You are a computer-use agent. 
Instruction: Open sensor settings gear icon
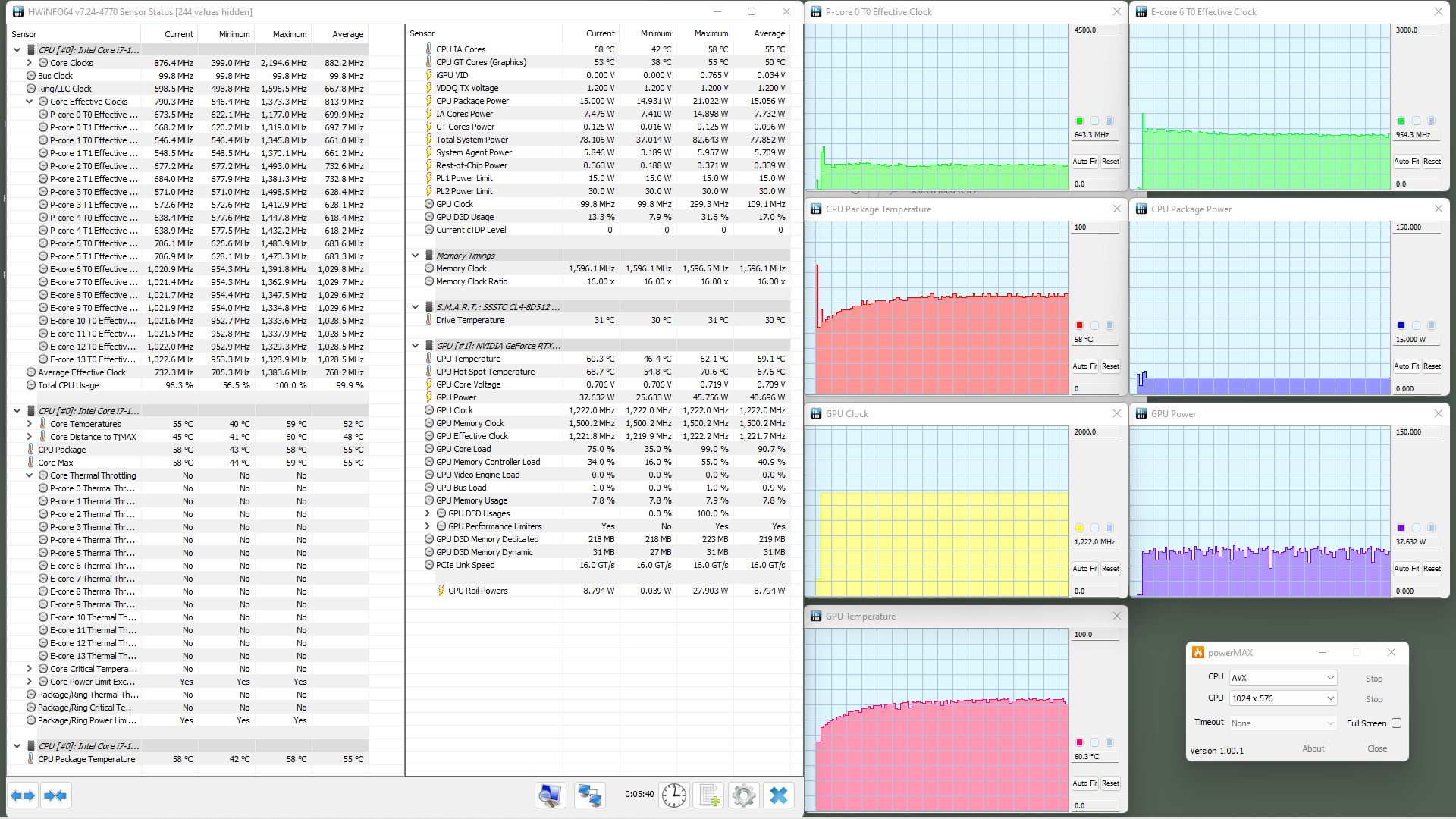(x=743, y=795)
